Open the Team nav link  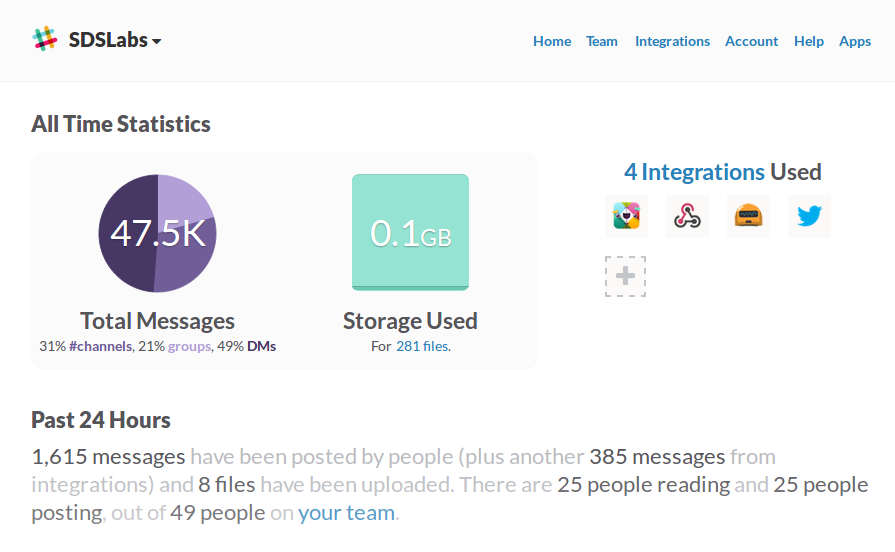point(602,41)
